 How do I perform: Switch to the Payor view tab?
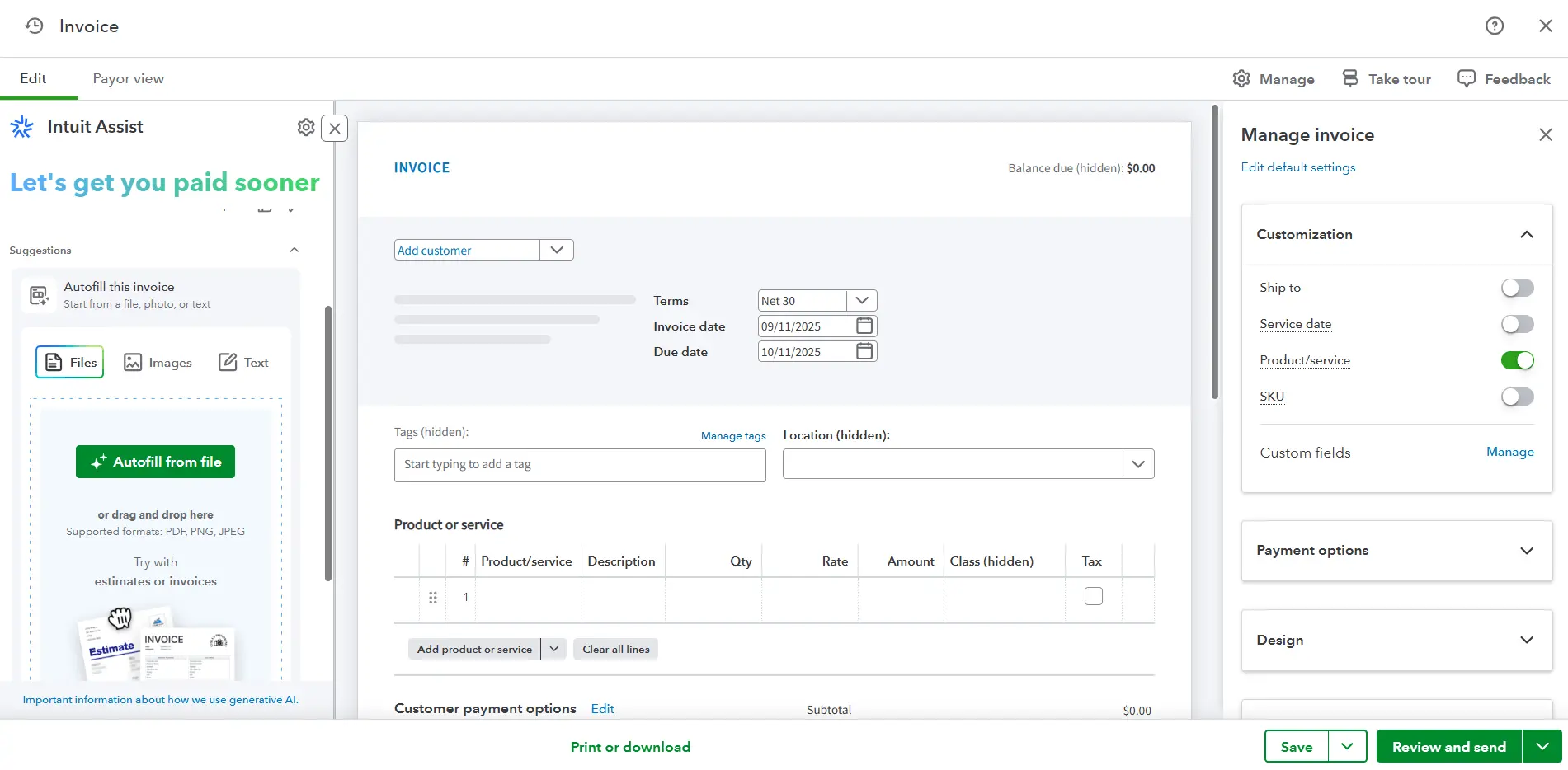click(128, 78)
